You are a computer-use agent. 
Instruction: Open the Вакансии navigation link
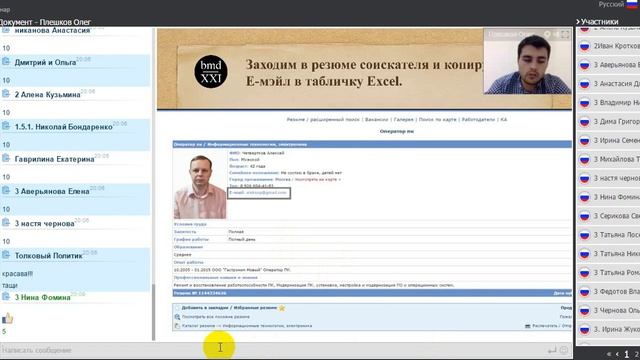pyautogui.click(x=376, y=120)
